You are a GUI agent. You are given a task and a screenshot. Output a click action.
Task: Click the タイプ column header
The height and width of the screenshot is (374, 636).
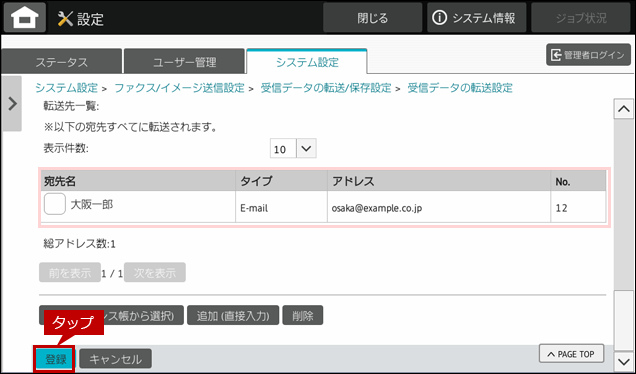(x=281, y=181)
